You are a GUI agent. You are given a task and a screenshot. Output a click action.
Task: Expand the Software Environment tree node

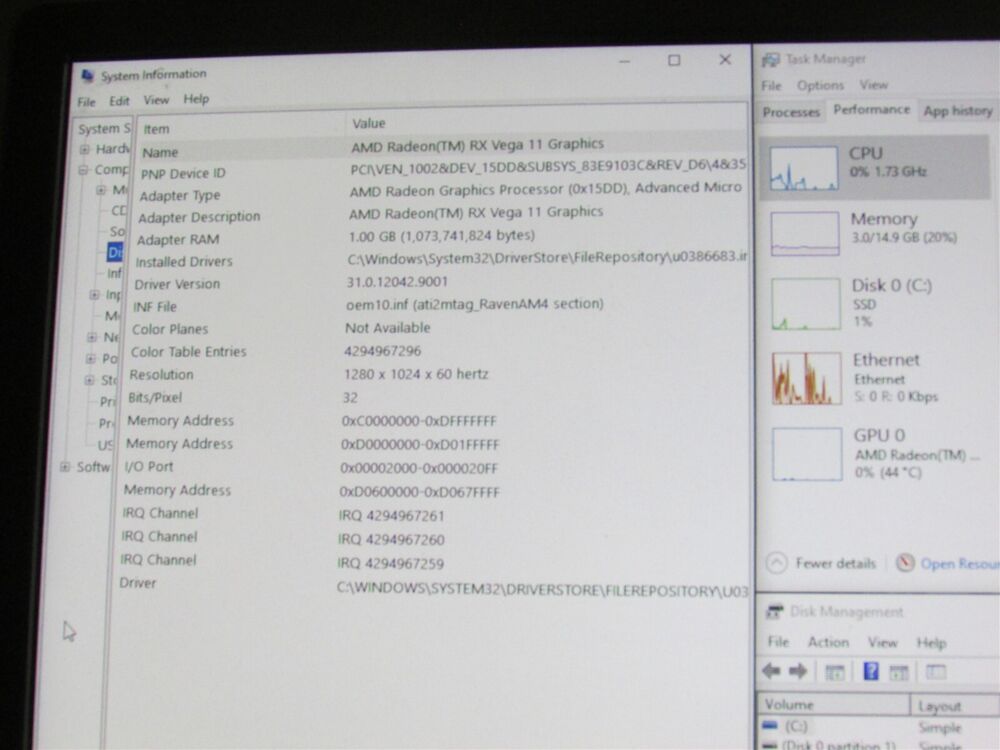point(65,467)
